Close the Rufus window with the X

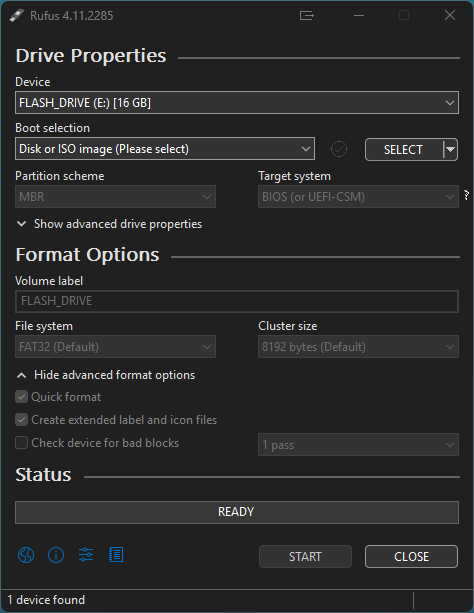click(x=450, y=15)
